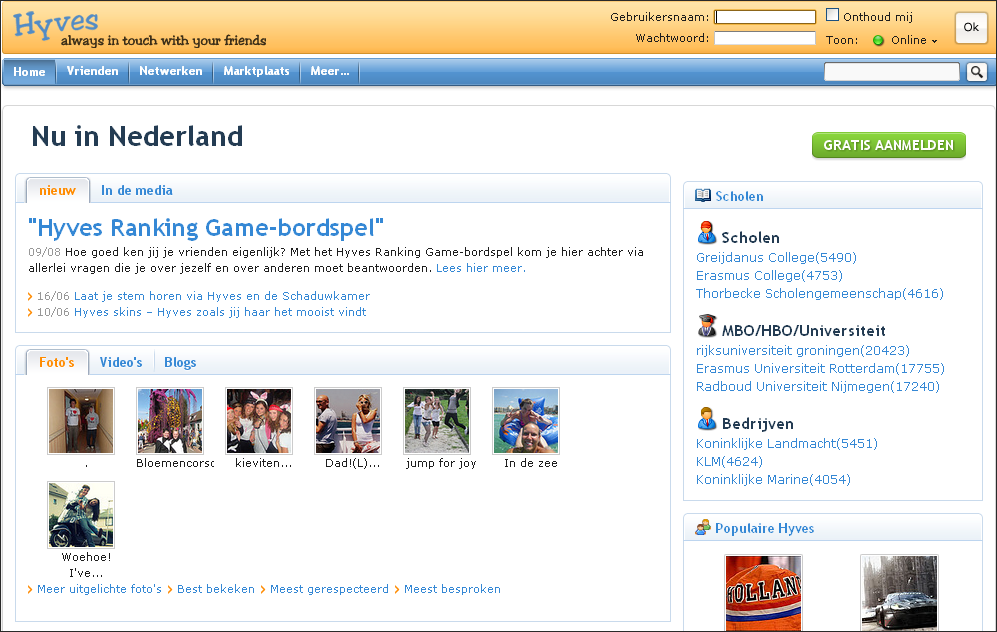Click the Ok login button
Viewport: 997px width, 632px height.
coord(971,27)
